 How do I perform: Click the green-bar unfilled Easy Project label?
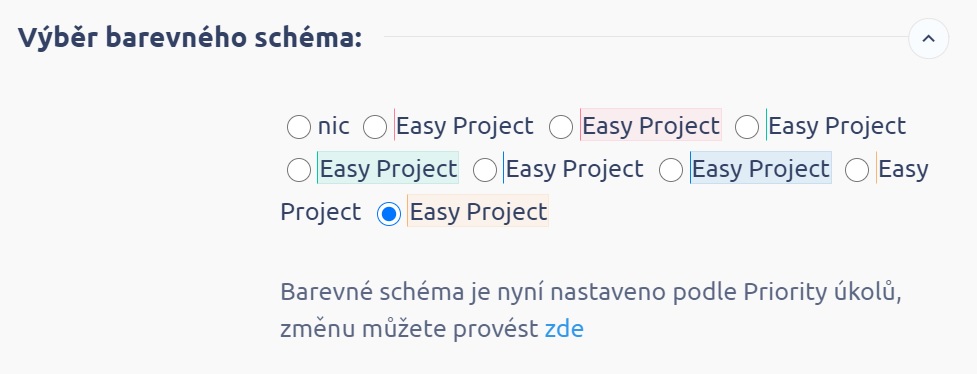click(836, 125)
